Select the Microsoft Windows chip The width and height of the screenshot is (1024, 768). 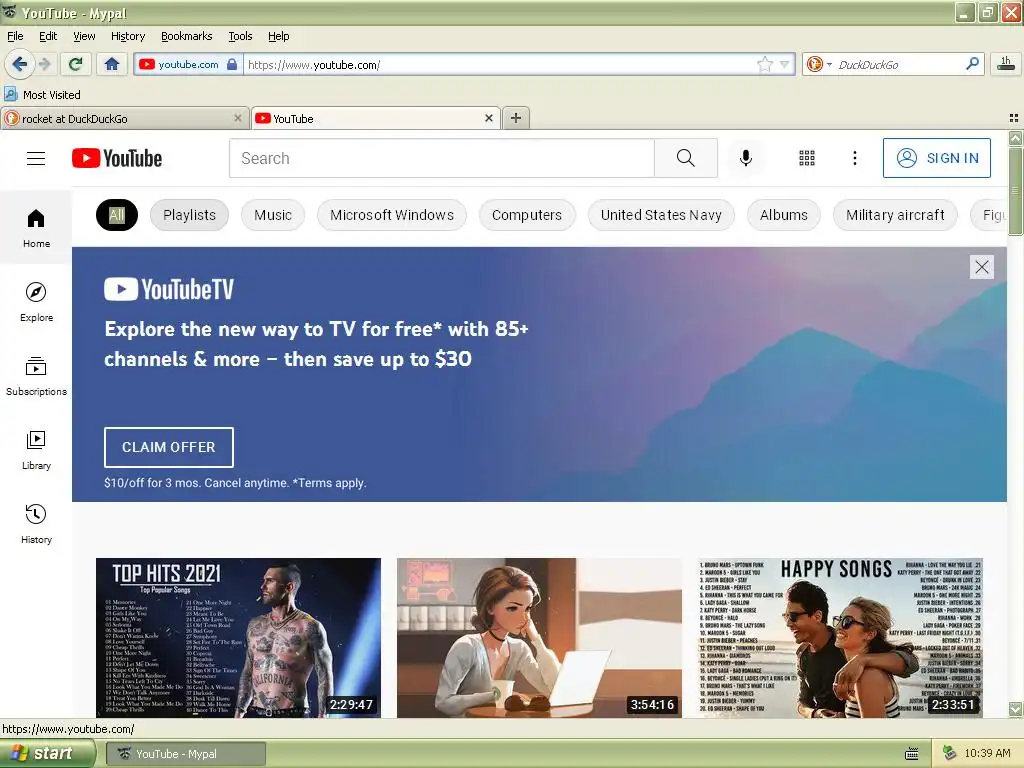click(392, 215)
